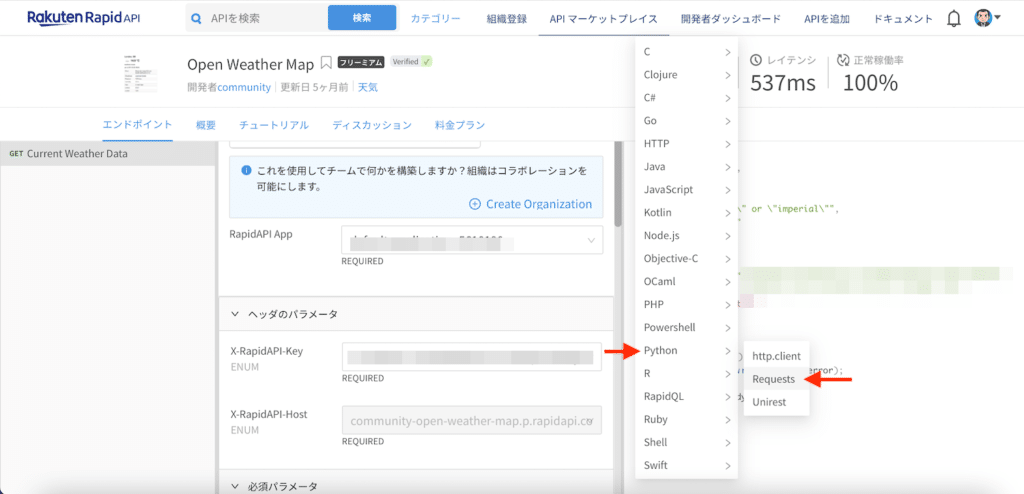Open the RapidAPI App dropdown

(x=472, y=240)
